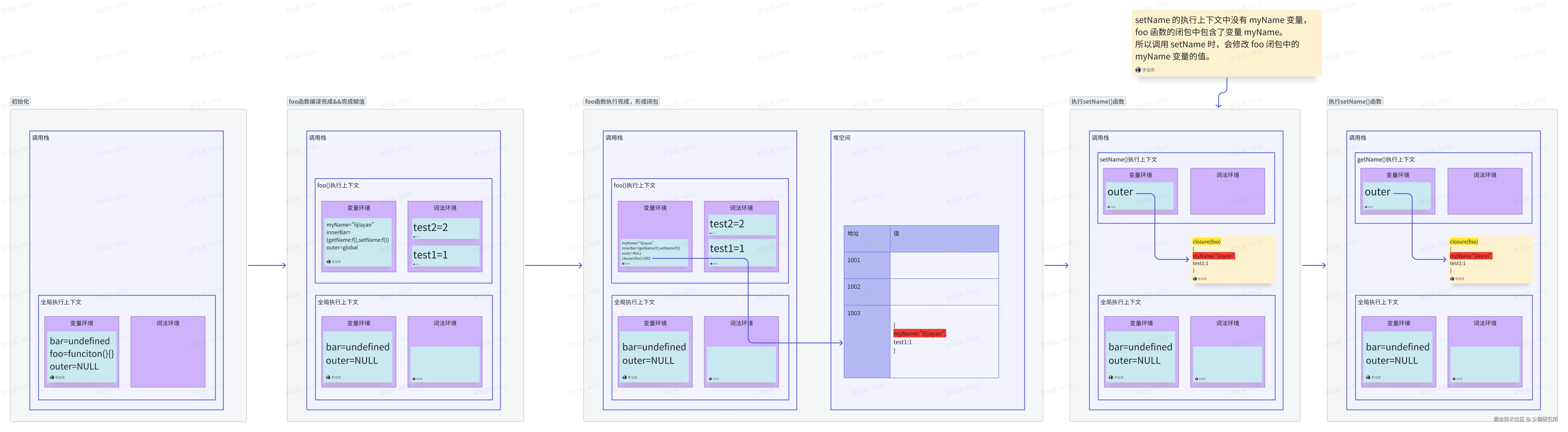
Task: Click the foo=funciton(){} variable card
Action: (x=81, y=354)
